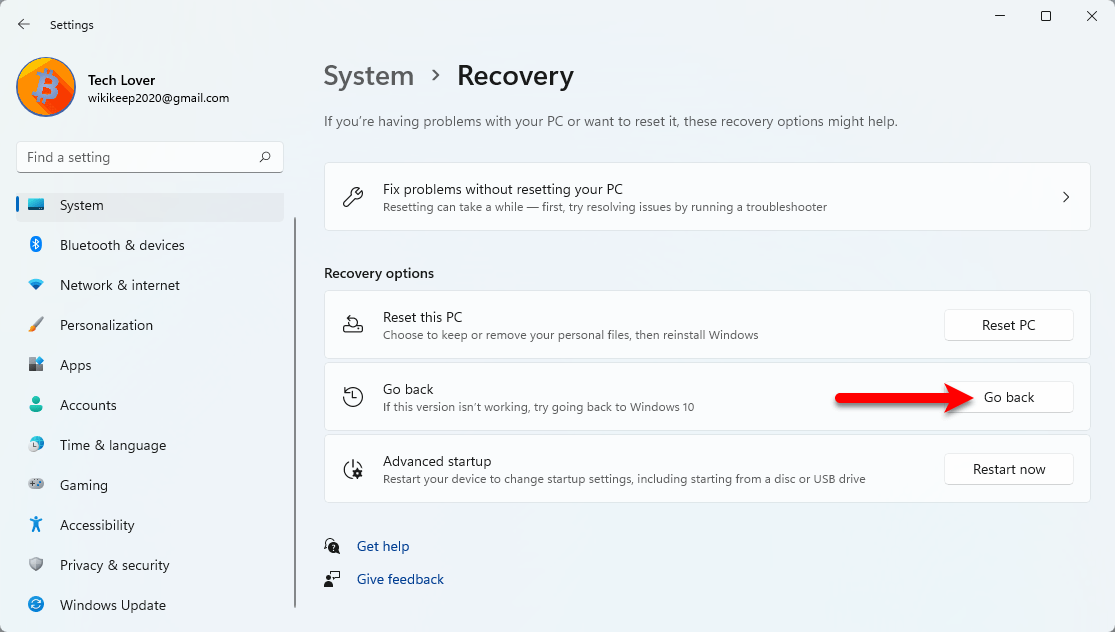Click the Bluetooth icon in sidebar
Screen dimensions: 1115x632
pyautogui.click(x=36, y=245)
